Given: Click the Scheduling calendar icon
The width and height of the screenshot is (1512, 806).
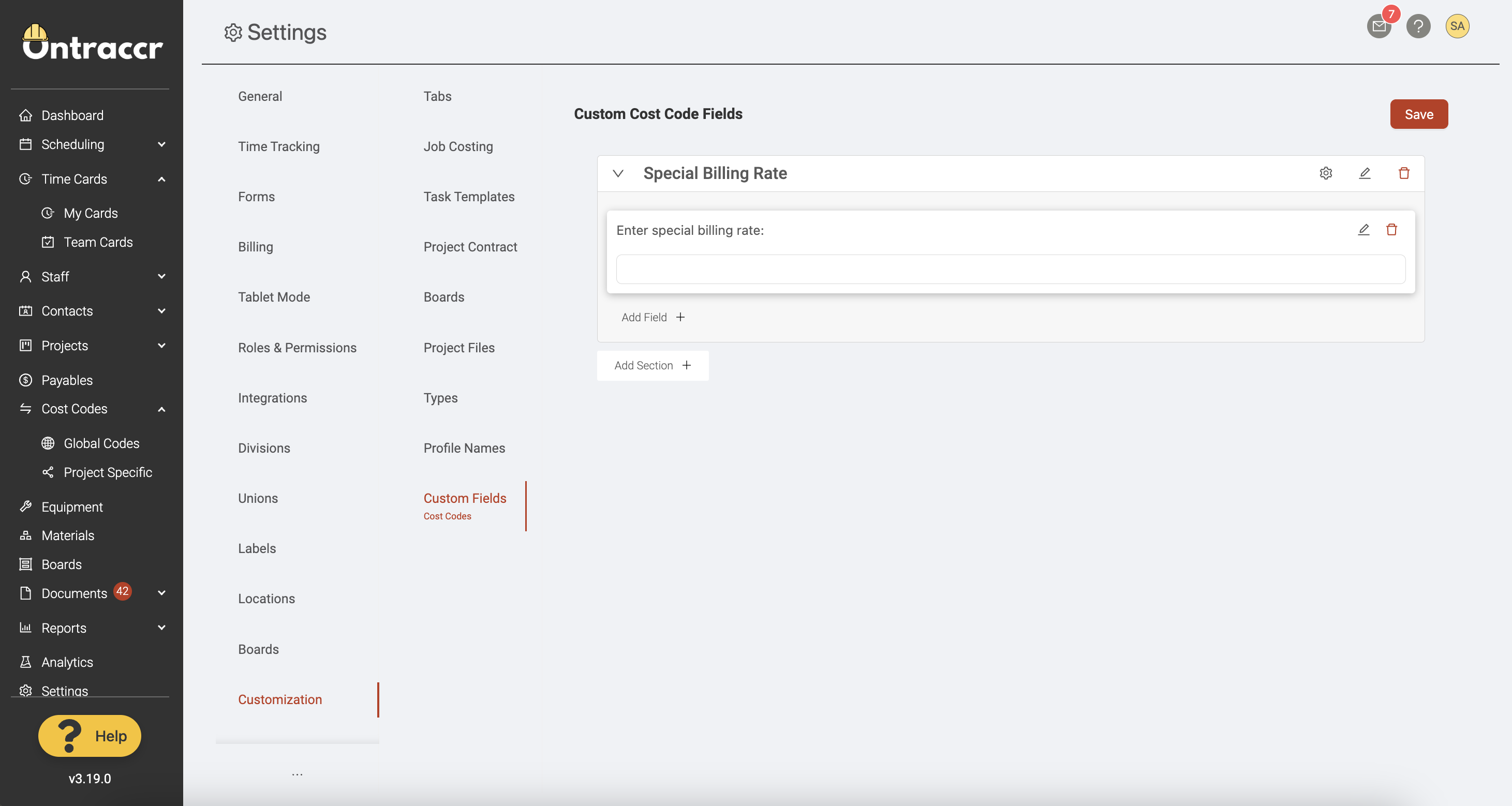Looking at the screenshot, I should (x=25, y=144).
